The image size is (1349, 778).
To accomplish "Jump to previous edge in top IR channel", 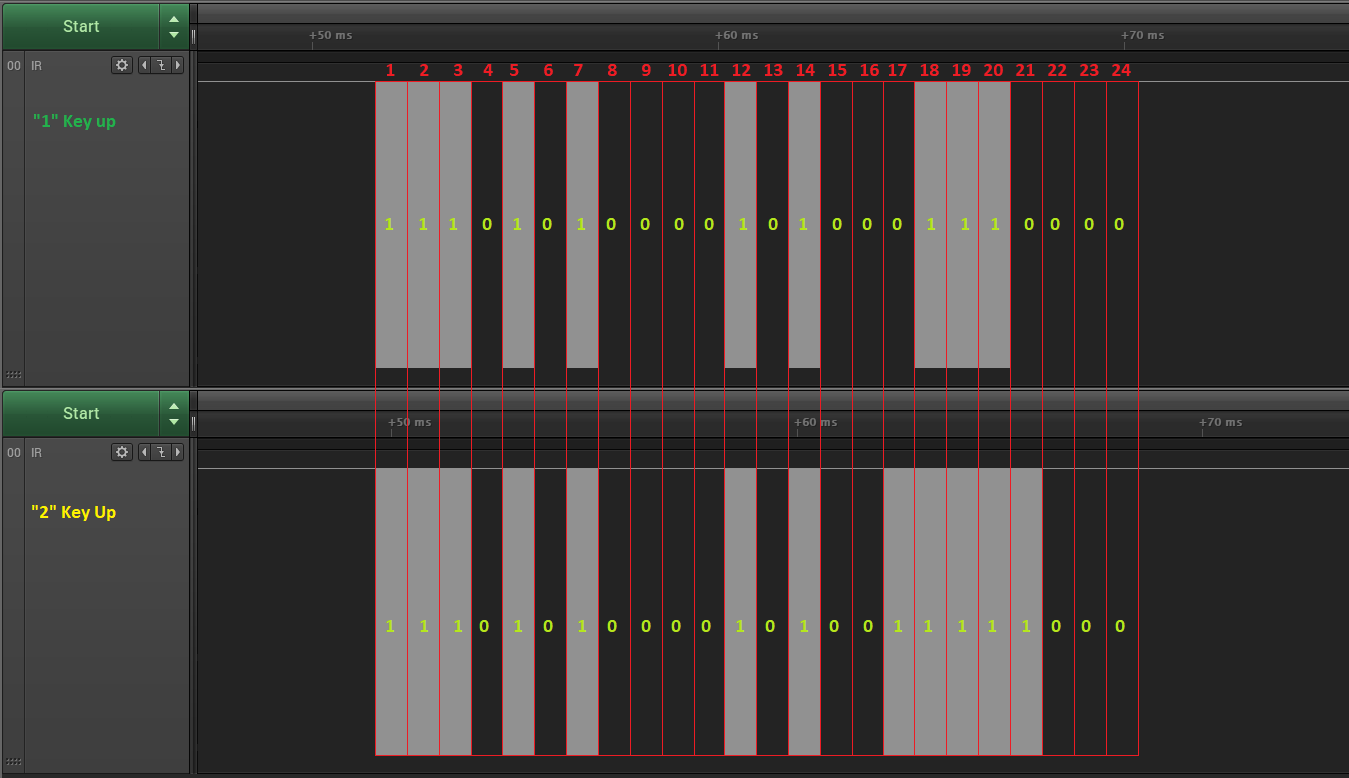I will pyautogui.click(x=144, y=65).
